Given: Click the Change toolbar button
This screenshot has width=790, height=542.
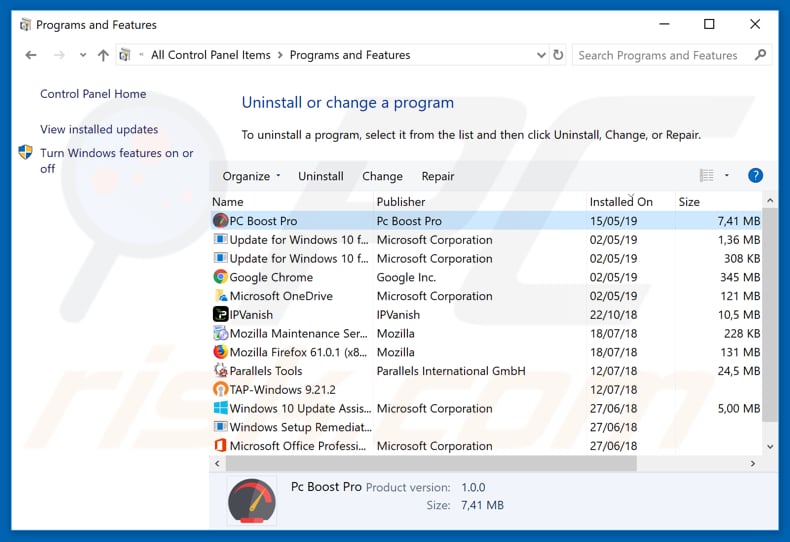Looking at the screenshot, I should point(382,176).
